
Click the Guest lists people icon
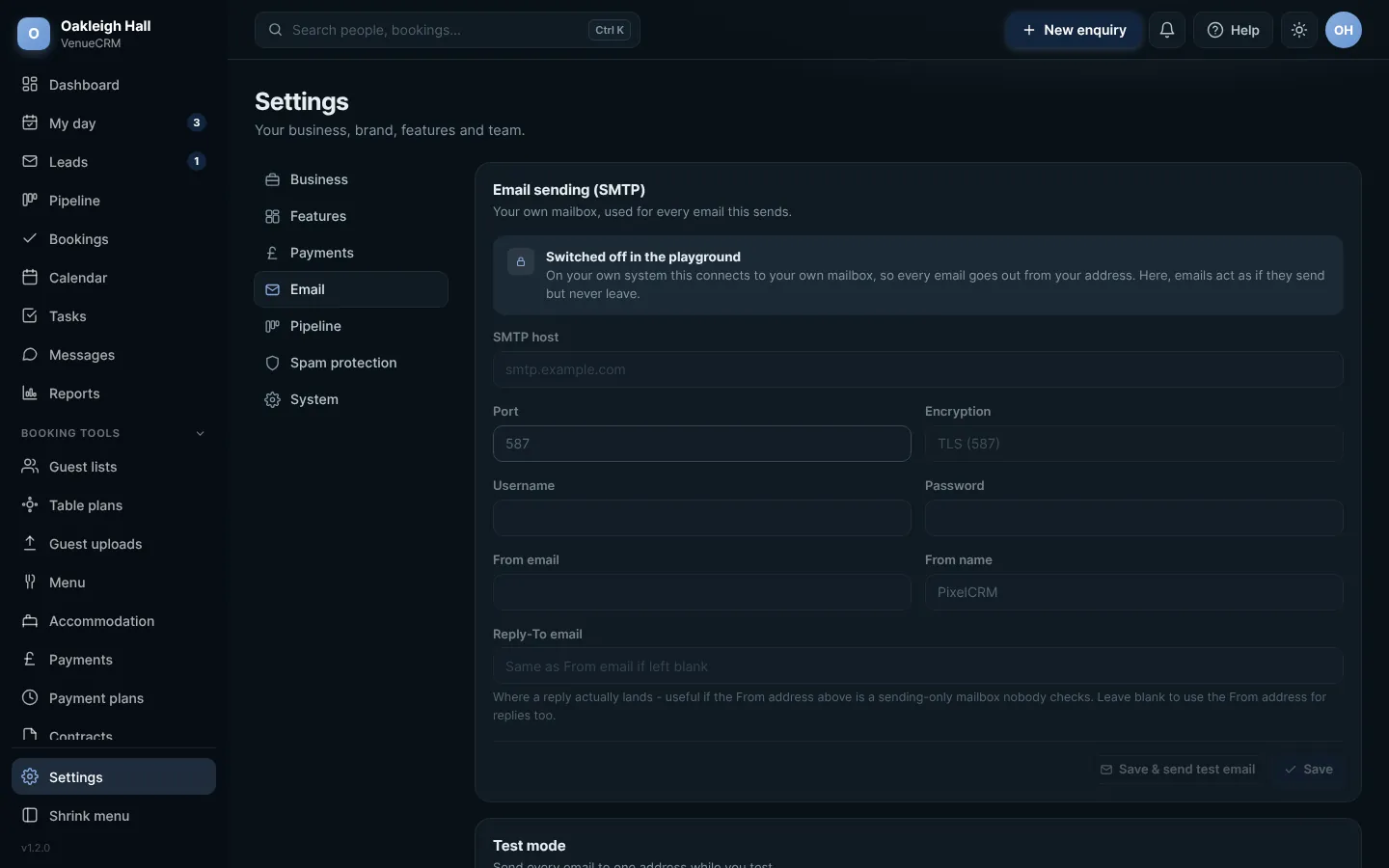[30, 467]
